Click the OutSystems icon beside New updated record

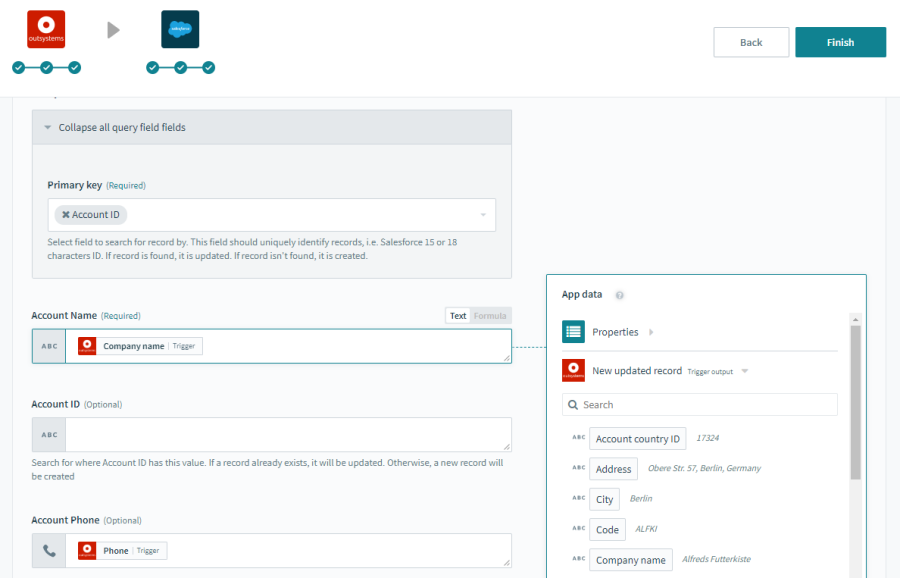[x=573, y=369]
